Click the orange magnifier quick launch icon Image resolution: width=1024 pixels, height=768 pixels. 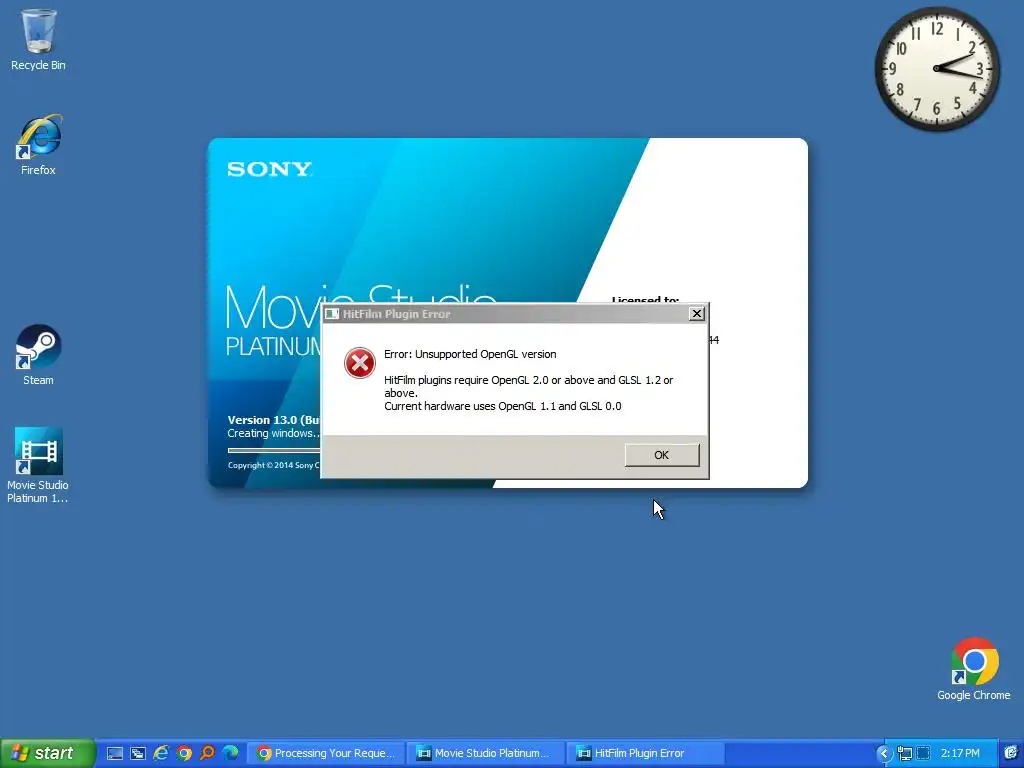(207, 754)
